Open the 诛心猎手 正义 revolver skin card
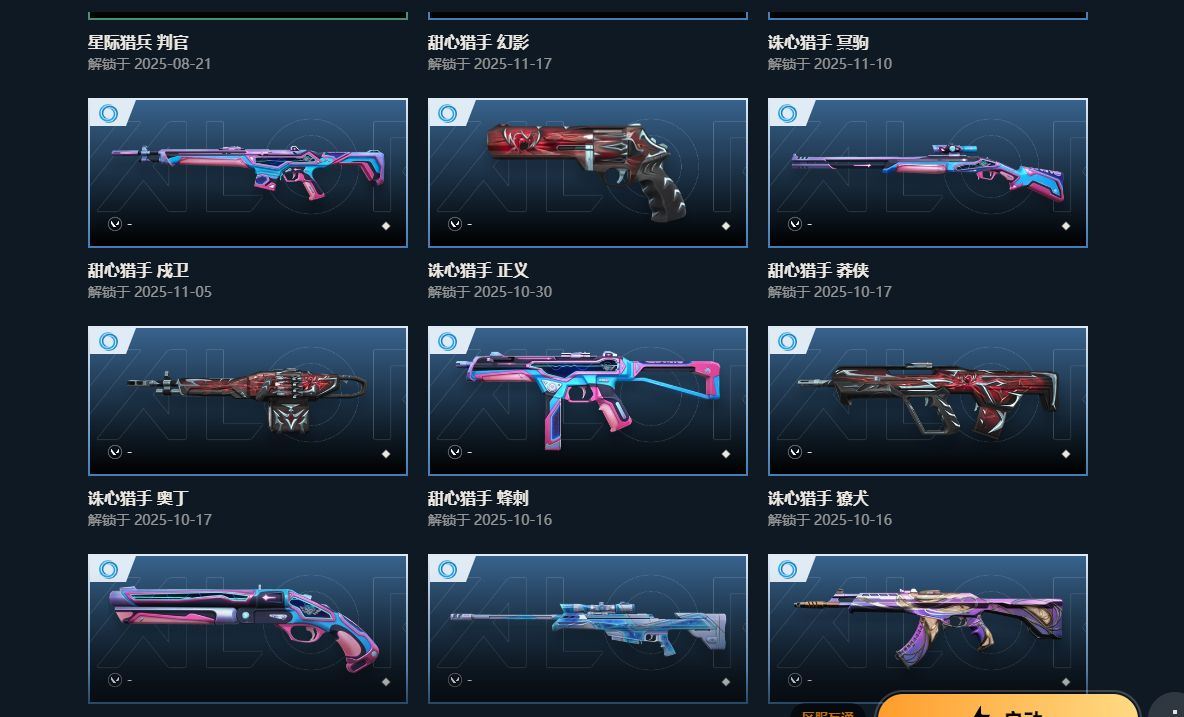 [587, 173]
